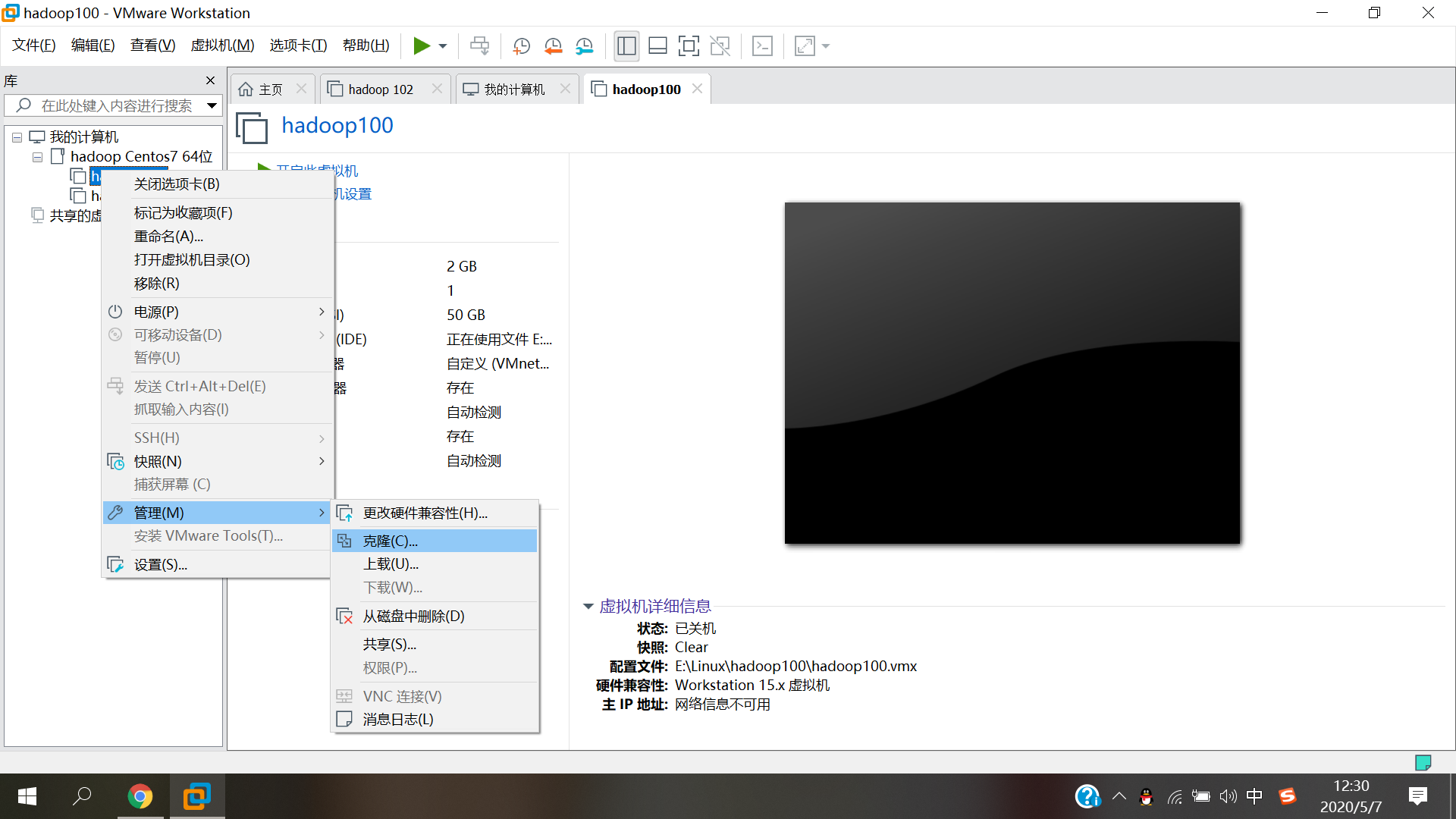
Task: Toggle the library sidebar view icon
Action: point(626,46)
